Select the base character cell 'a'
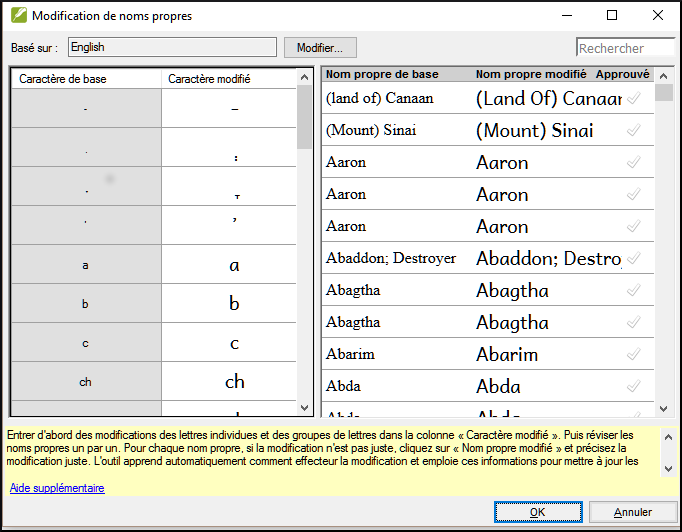Viewport: 682px width, 532px height. pyautogui.click(x=86, y=264)
